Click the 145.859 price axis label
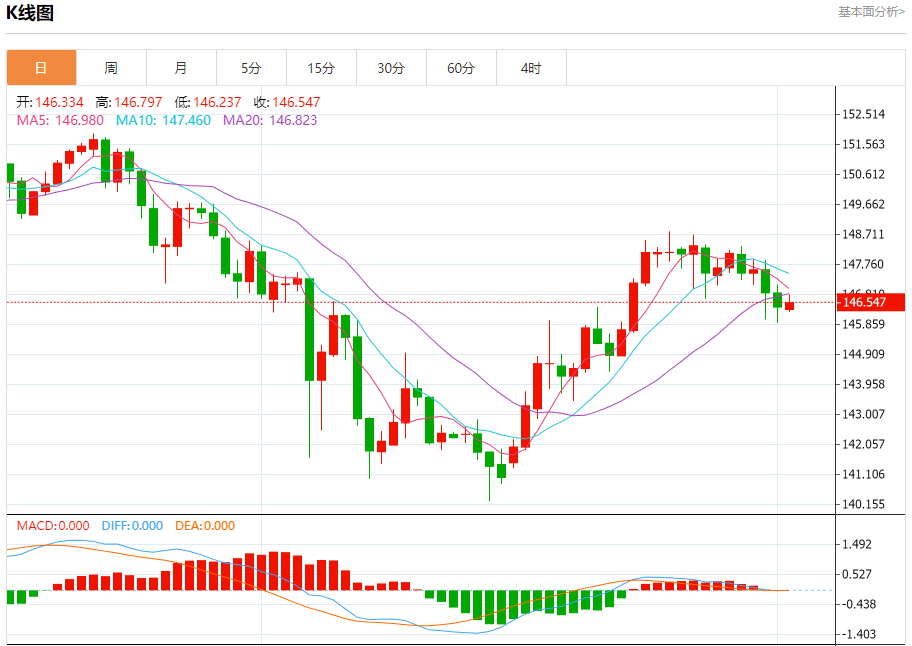 (x=864, y=324)
